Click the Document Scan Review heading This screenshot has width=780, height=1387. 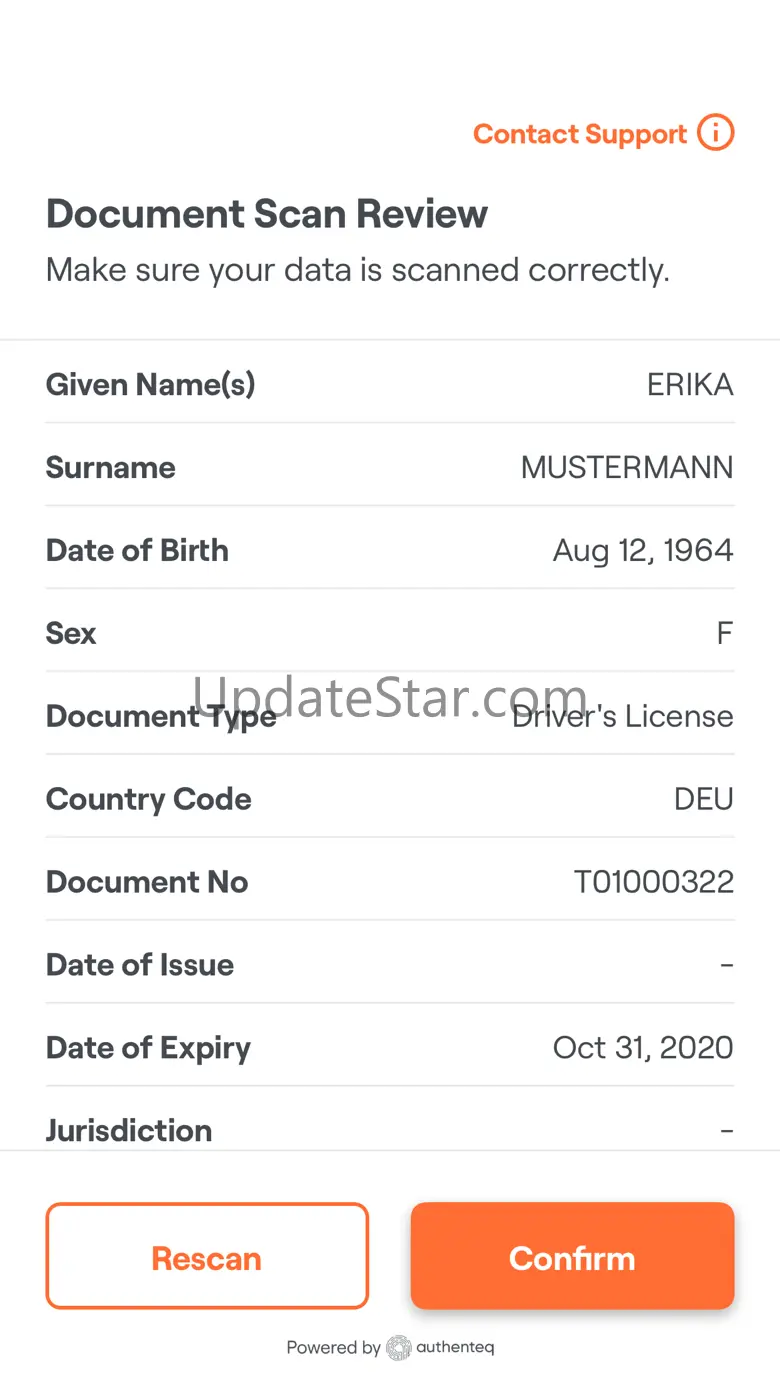click(267, 214)
